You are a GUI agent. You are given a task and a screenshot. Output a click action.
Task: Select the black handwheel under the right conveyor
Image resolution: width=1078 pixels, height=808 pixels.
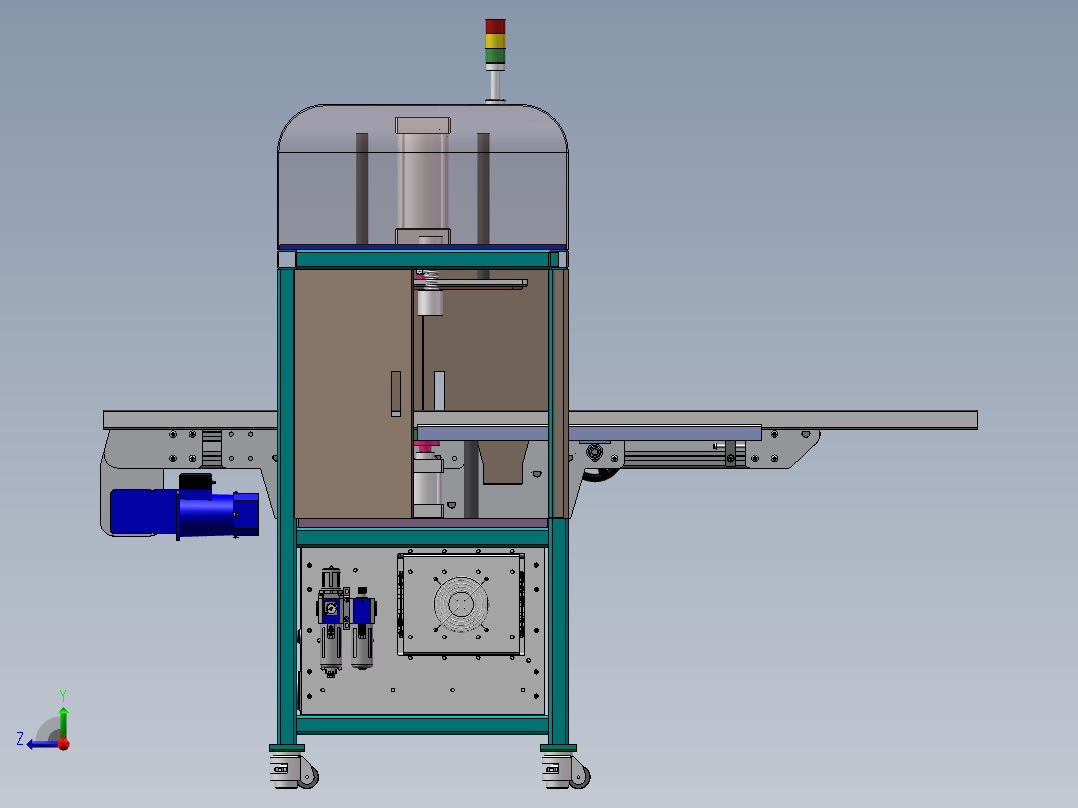600,474
